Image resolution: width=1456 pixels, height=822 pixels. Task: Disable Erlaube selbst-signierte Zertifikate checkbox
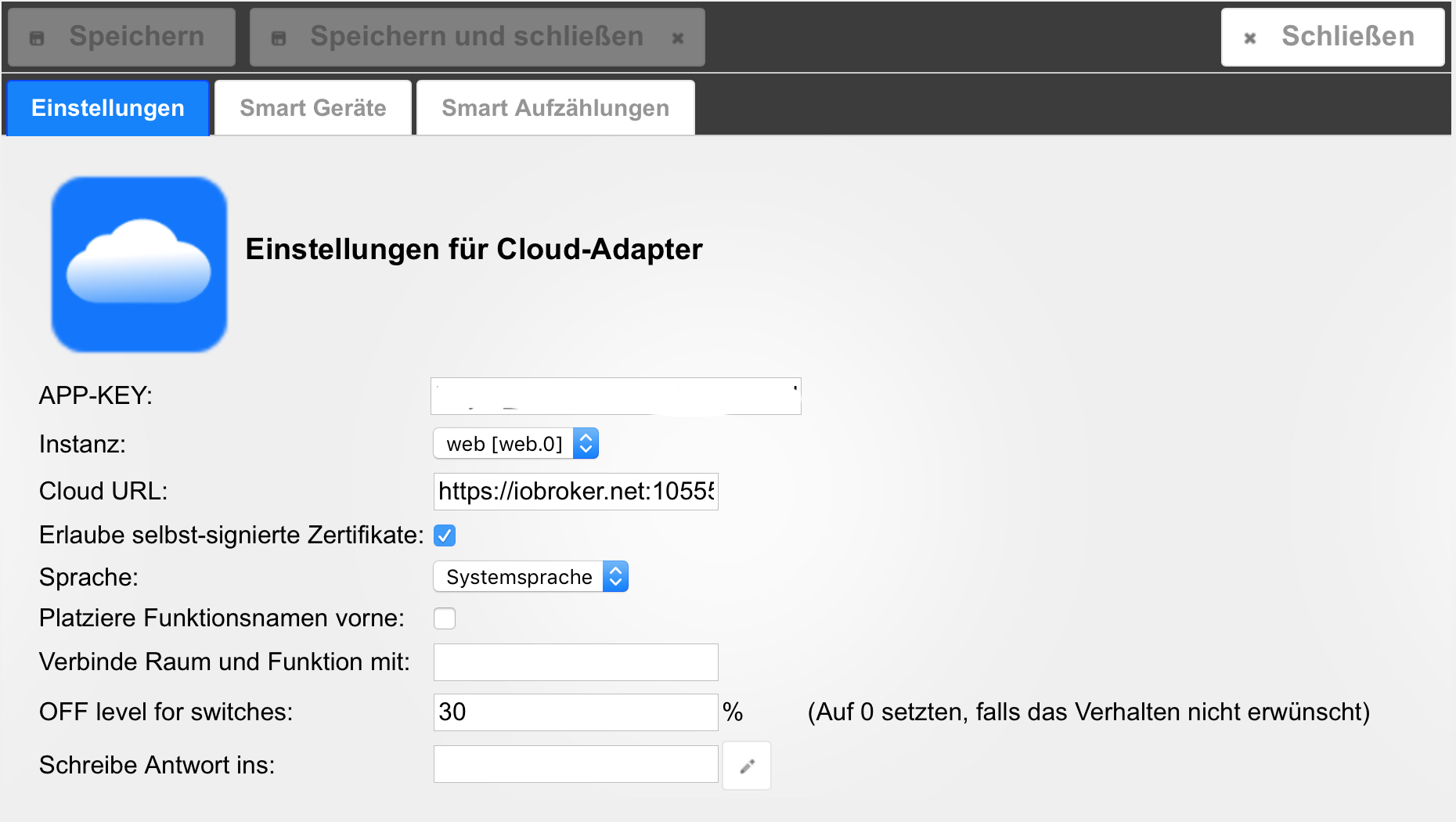coord(445,535)
